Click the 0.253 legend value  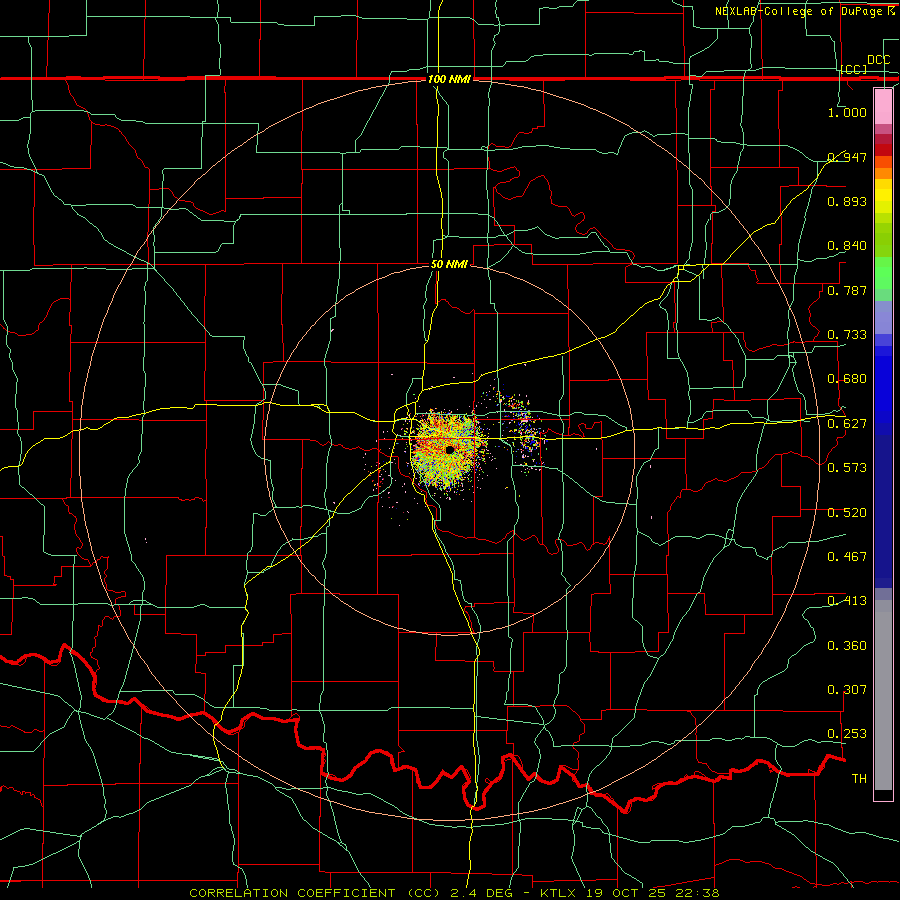[847, 734]
